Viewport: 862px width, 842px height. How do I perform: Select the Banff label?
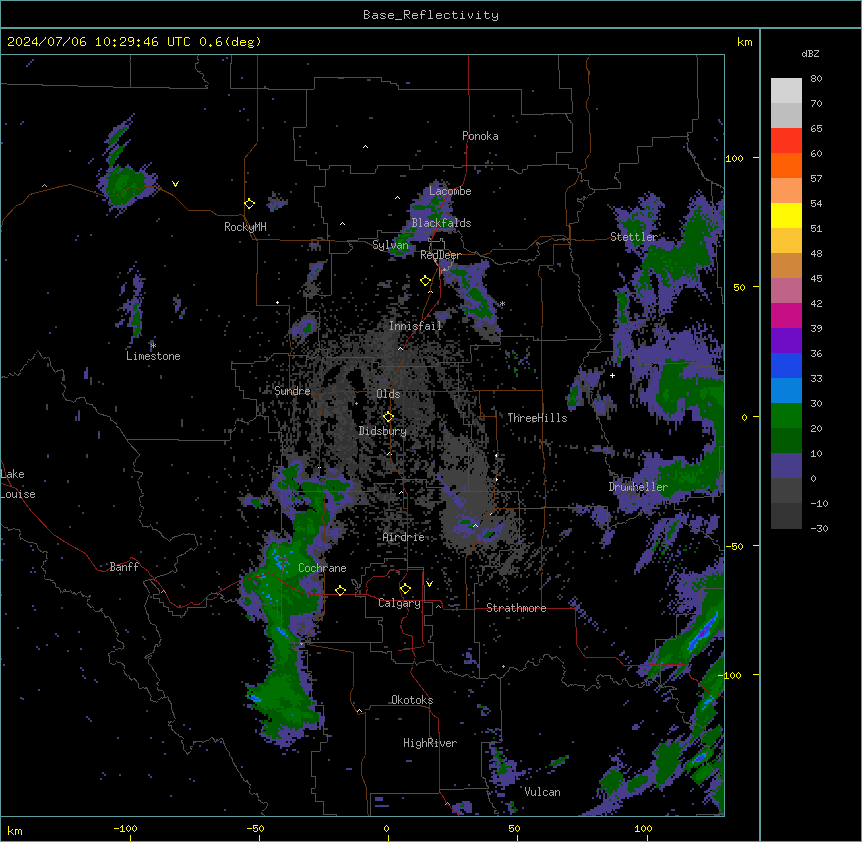(124, 567)
